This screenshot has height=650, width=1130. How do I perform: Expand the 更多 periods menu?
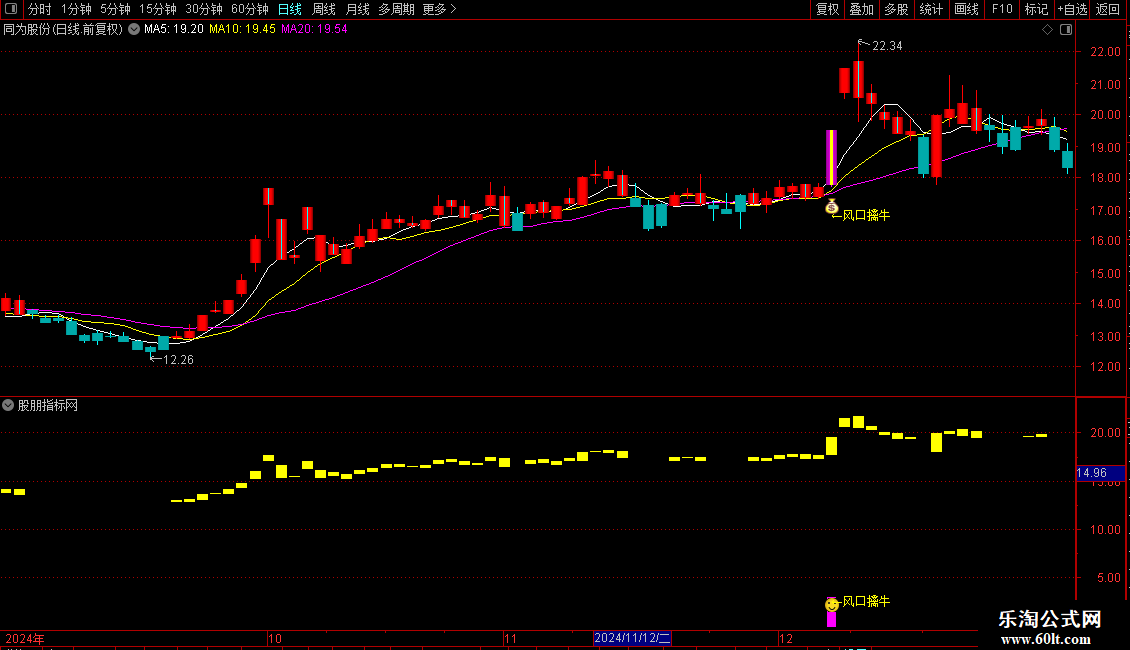point(439,9)
